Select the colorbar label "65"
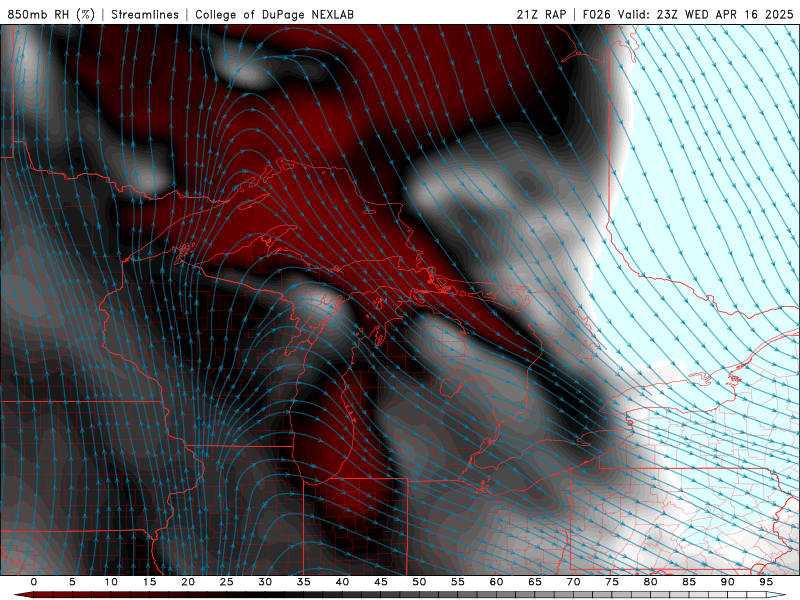800x600 pixels. point(535,582)
